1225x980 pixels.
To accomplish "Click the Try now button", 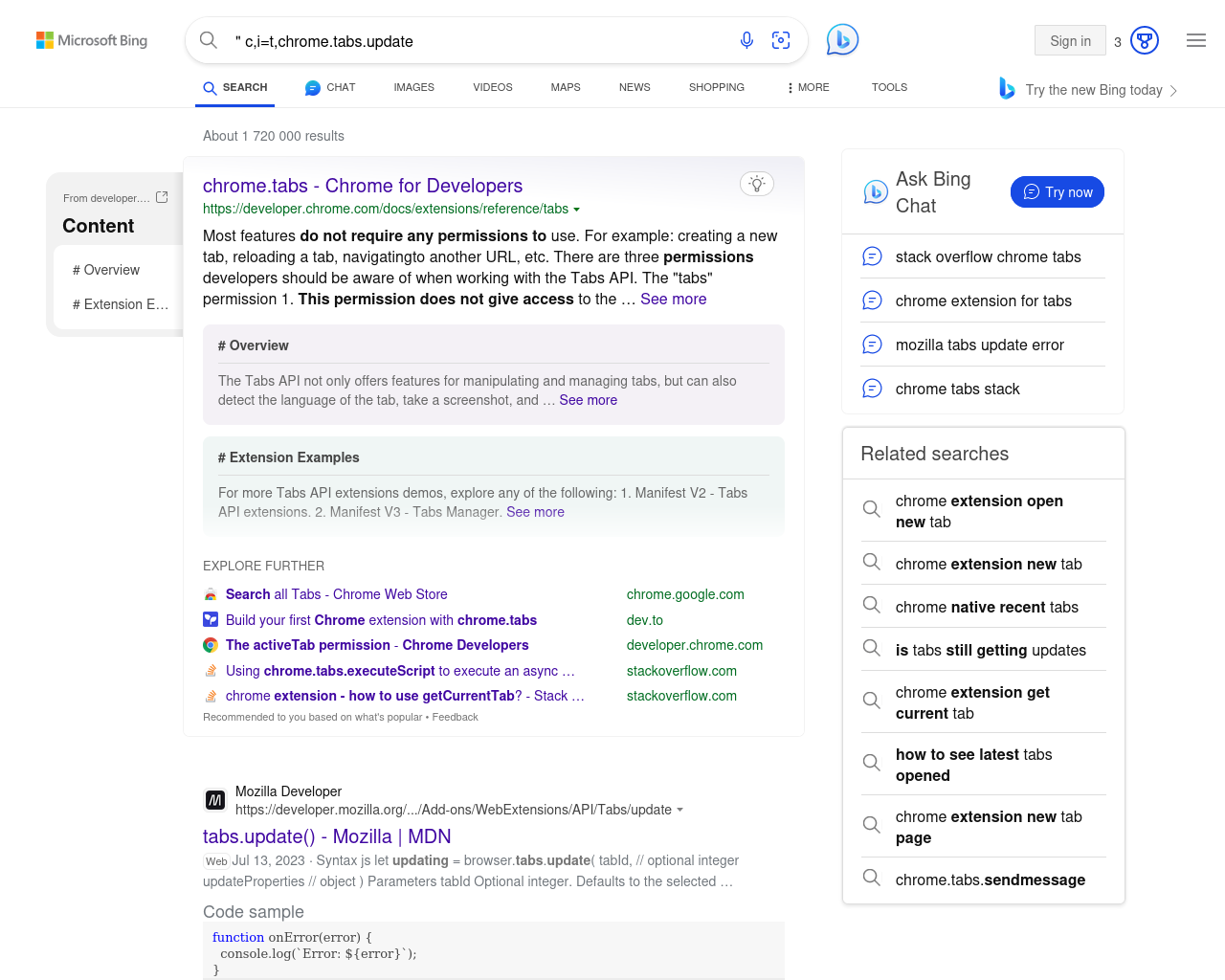I will [1058, 191].
